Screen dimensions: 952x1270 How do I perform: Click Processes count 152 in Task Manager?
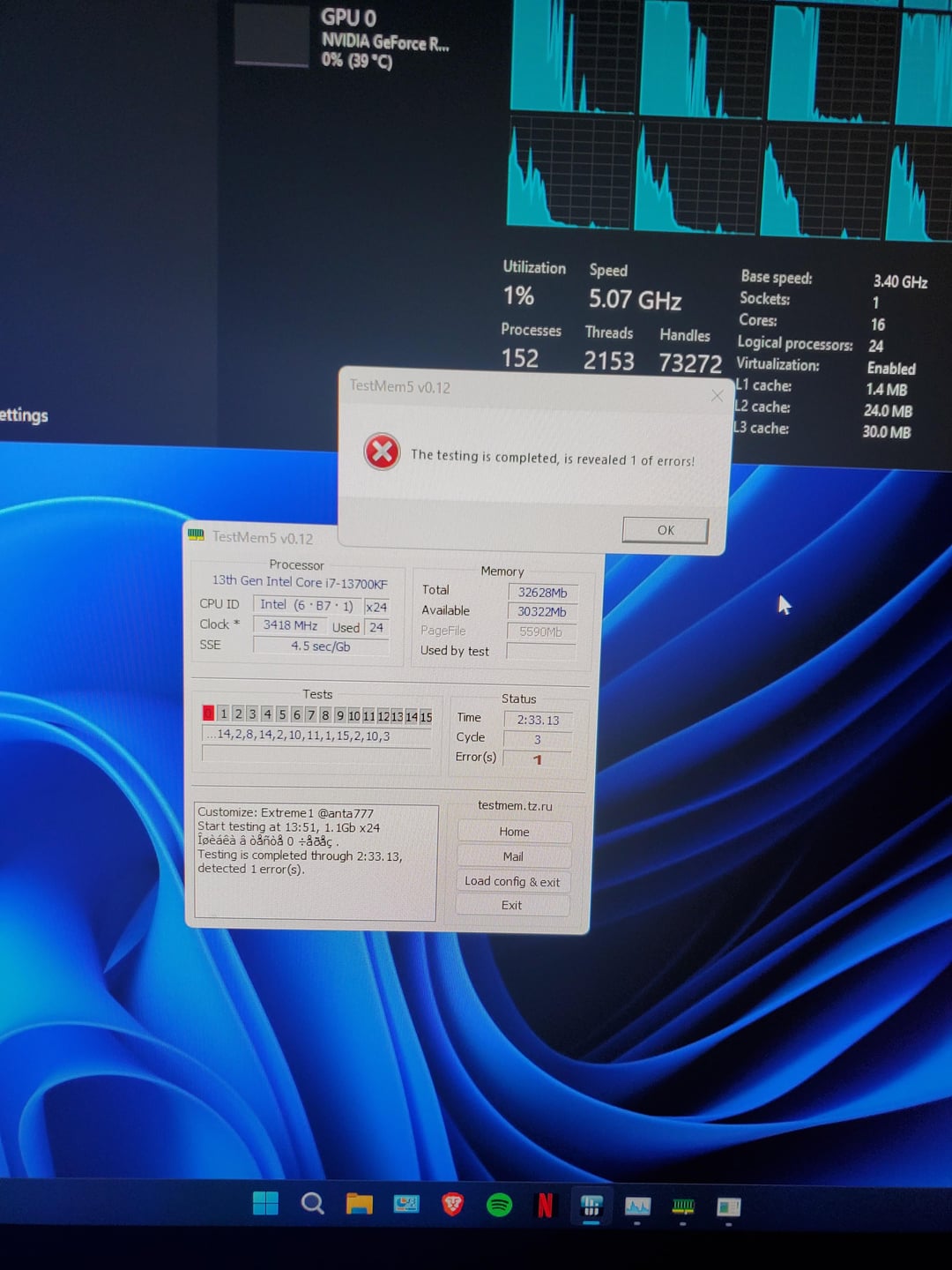click(520, 357)
